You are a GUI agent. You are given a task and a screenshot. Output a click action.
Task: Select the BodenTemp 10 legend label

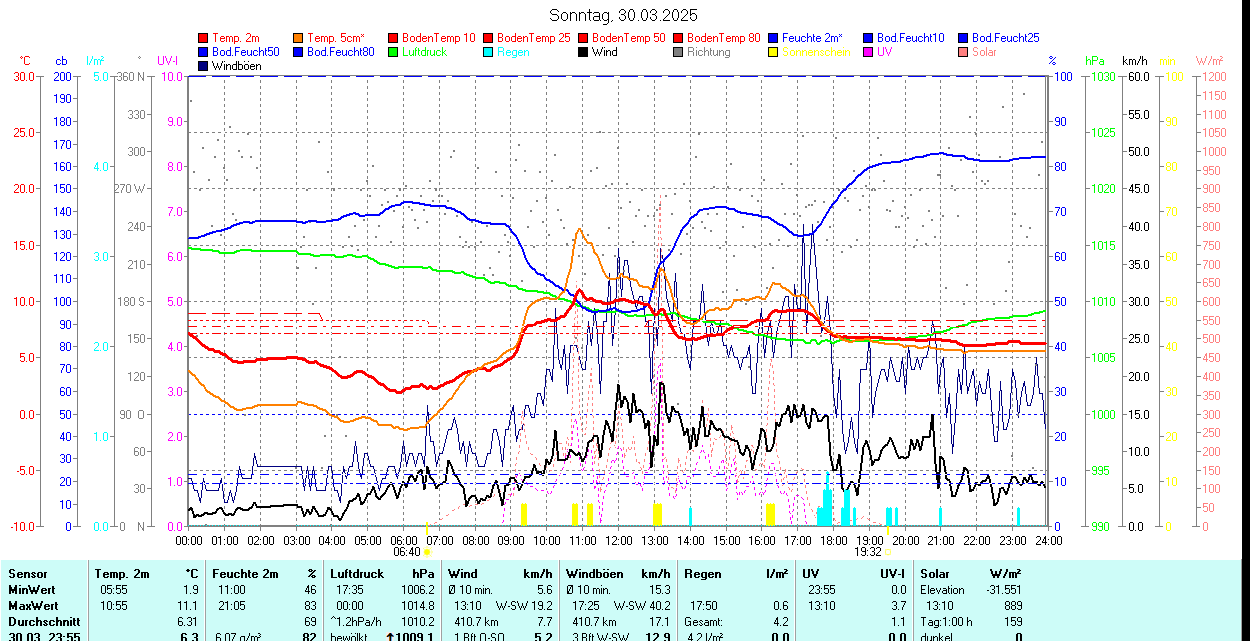pyautogui.click(x=439, y=38)
